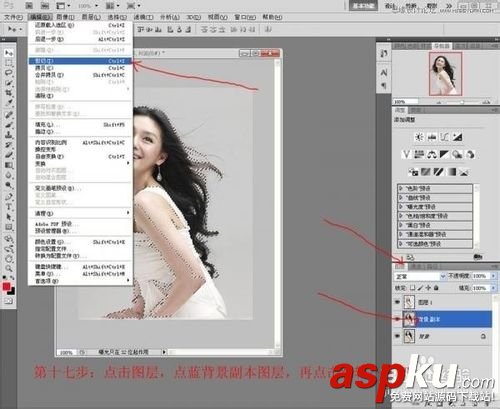The image size is (500, 409).
Task: Select the Horizontal Type tool
Action: point(8,207)
